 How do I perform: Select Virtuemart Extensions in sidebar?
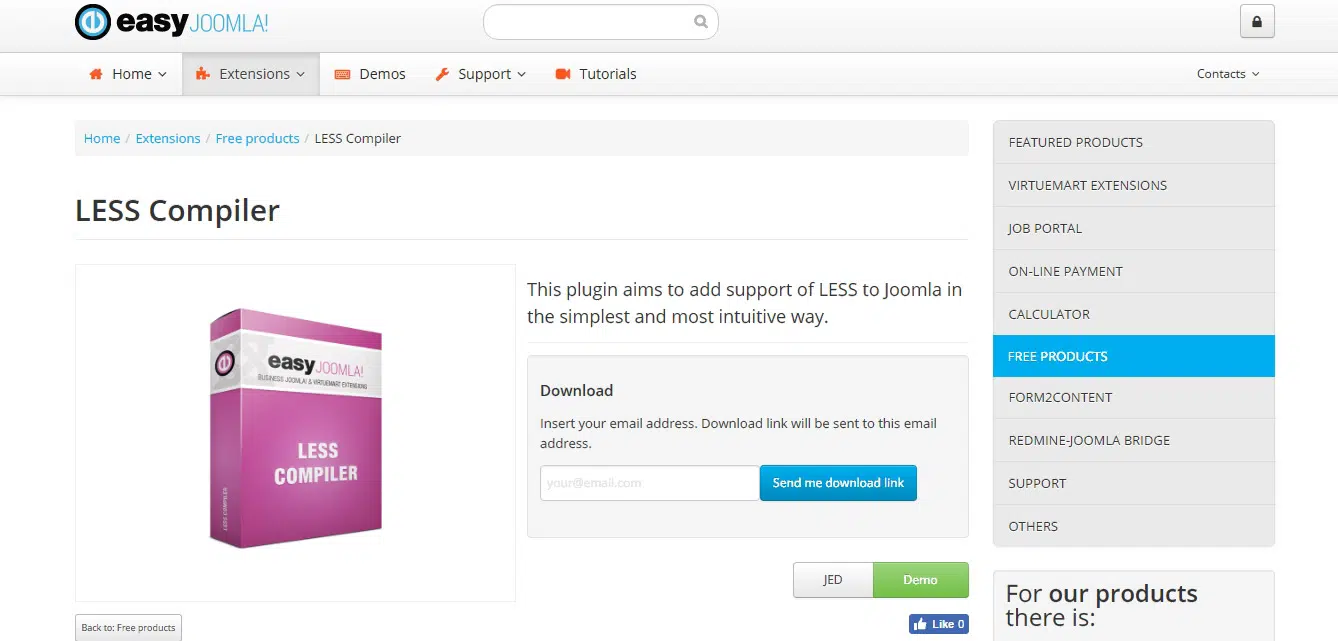pos(1087,185)
